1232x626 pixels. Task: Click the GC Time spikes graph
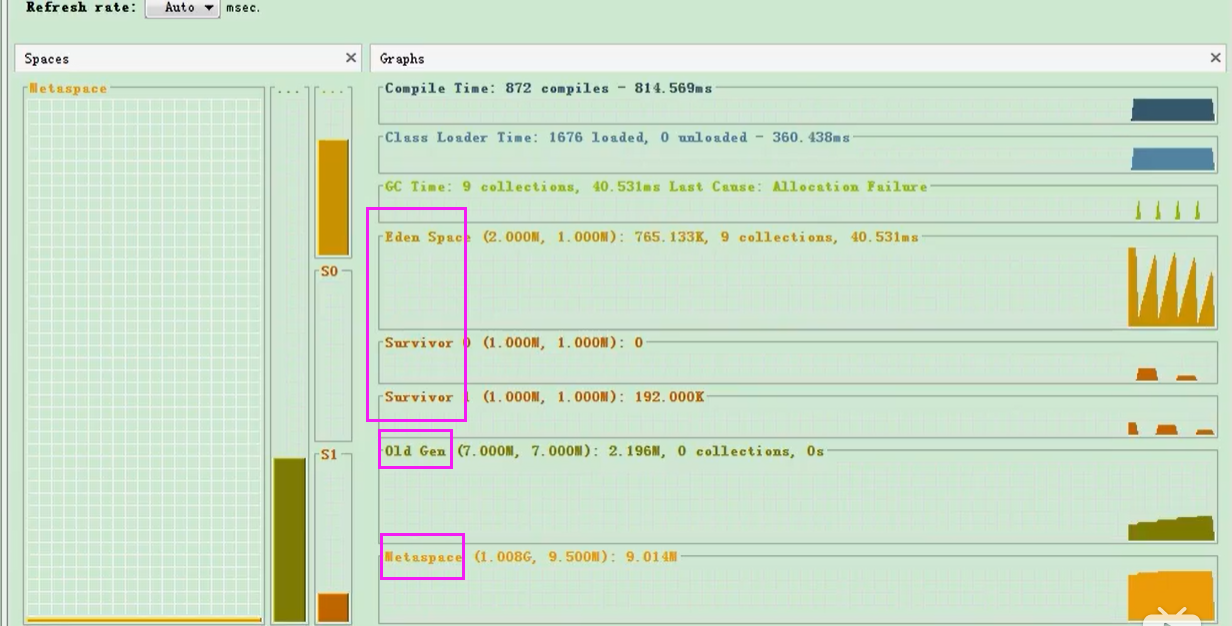[x=1168, y=209]
